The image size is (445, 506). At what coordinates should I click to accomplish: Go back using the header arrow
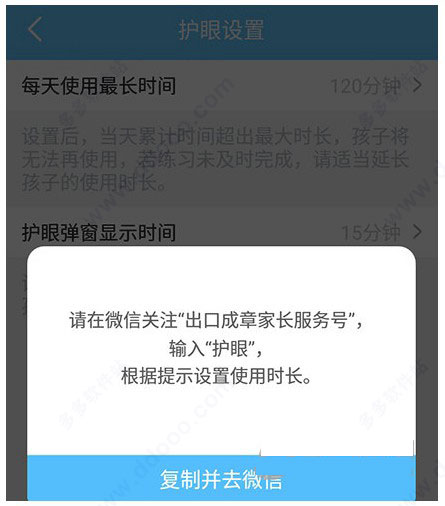[35, 29]
